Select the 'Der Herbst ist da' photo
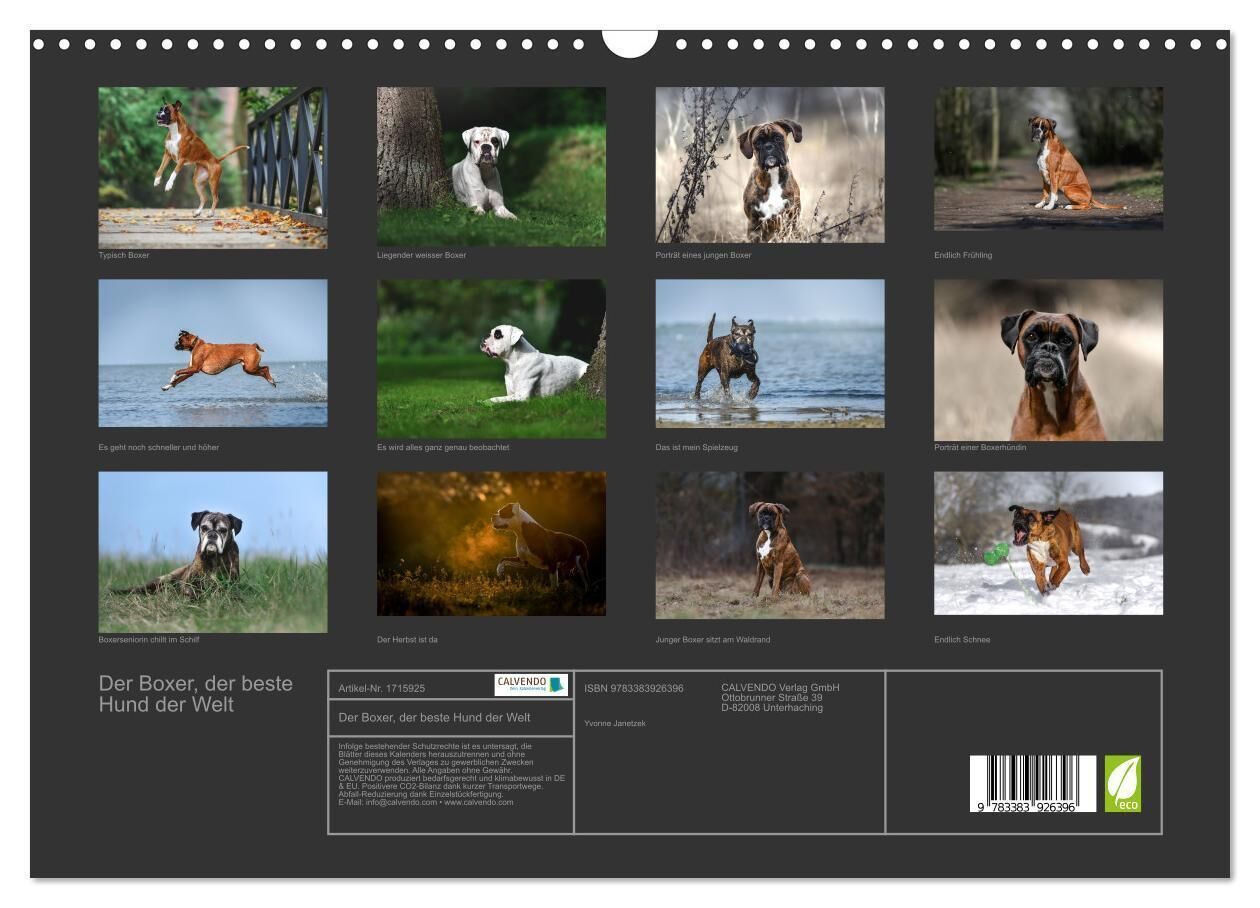 tap(491, 544)
